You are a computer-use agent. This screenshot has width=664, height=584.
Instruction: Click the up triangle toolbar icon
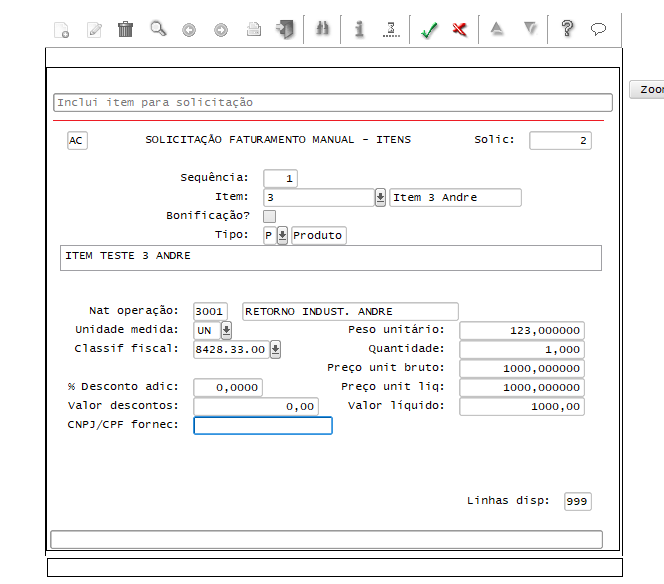497,28
